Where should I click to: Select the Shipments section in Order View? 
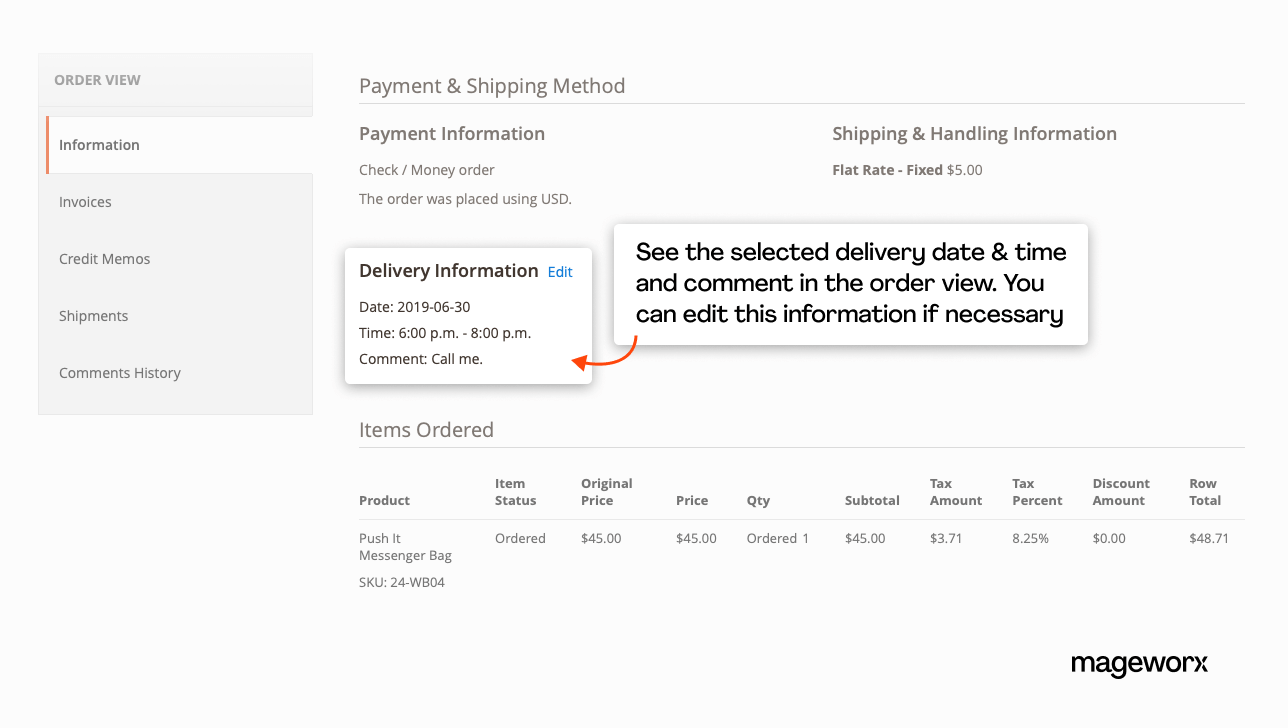(93, 316)
